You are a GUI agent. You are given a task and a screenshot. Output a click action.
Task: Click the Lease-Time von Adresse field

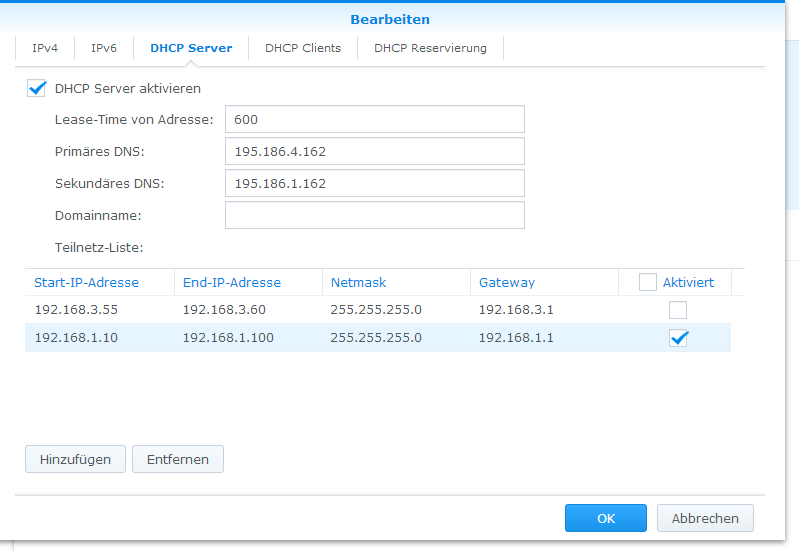click(x=374, y=120)
